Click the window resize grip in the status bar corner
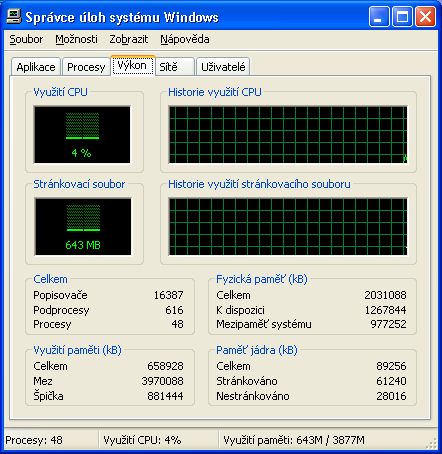 pyautogui.click(x=432, y=443)
